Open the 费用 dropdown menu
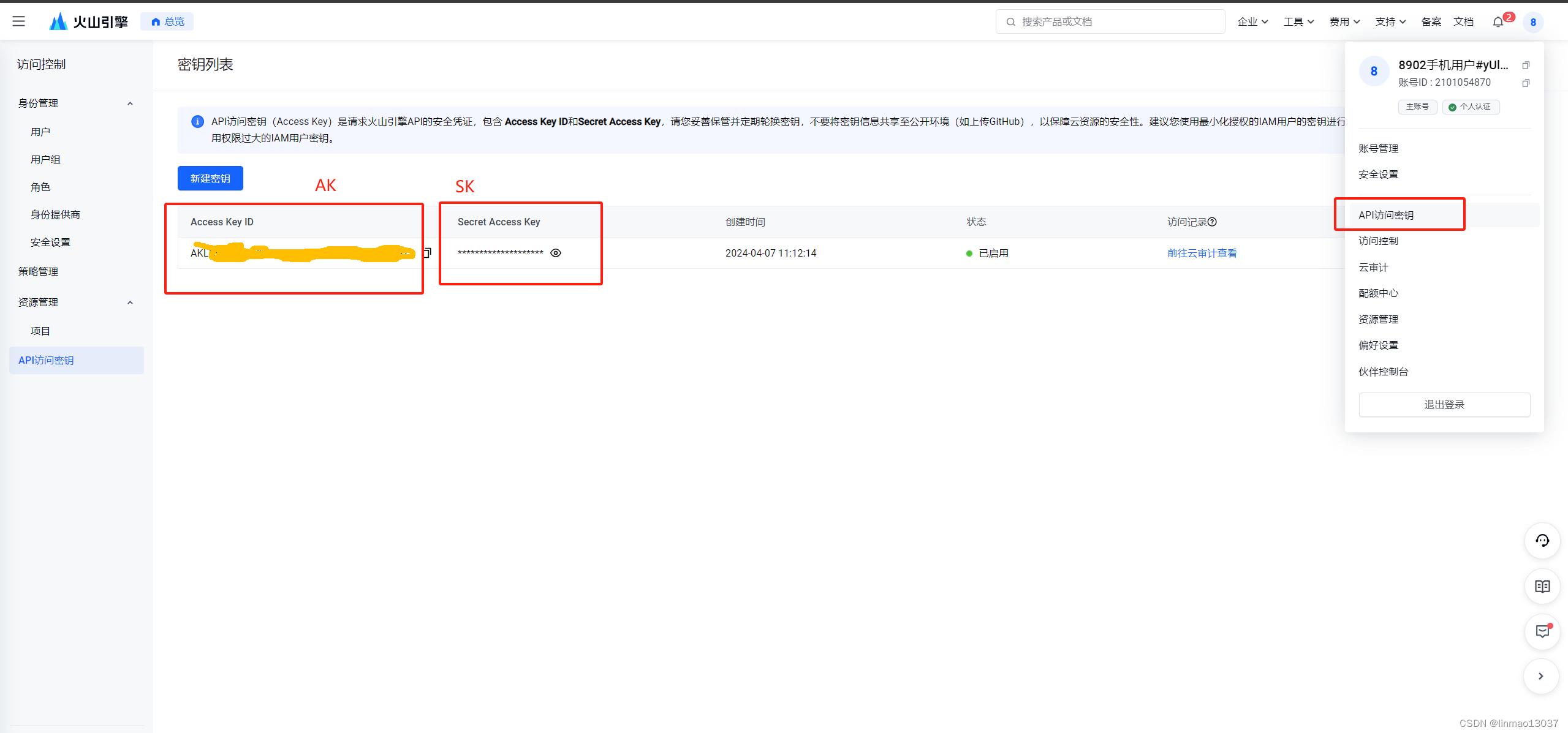This screenshot has width=1568, height=733. pos(1344,22)
